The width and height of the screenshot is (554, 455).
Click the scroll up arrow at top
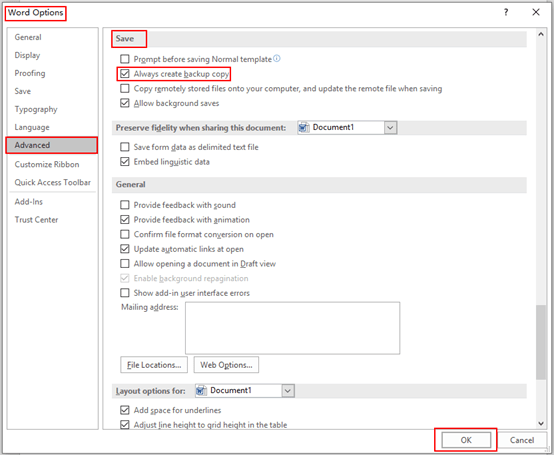(541, 34)
